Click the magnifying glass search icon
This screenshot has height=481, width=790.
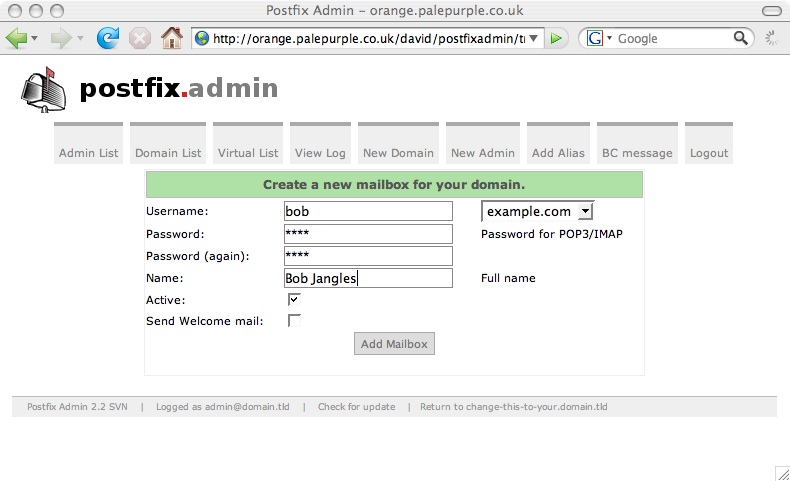741,38
